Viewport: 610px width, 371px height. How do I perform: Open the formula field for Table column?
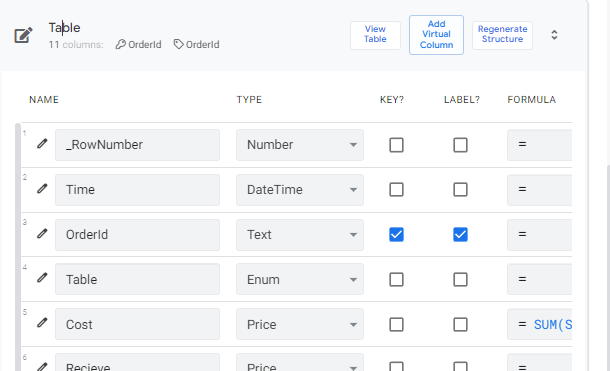(540, 279)
